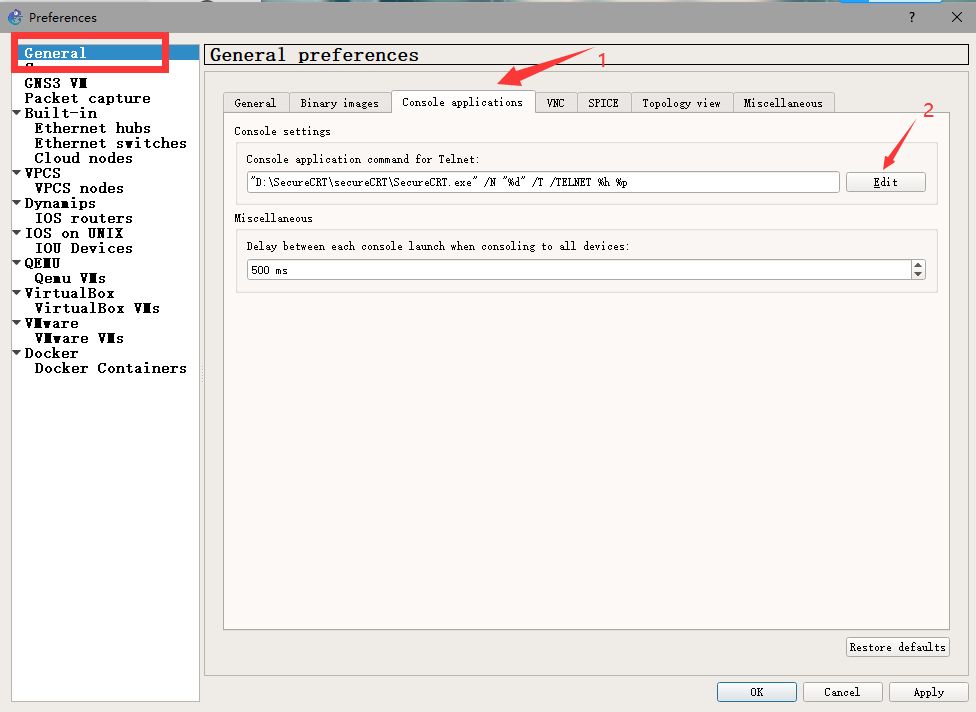The image size is (976, 712).
Task: Select Qemu VMs in the tree
Action: point(70,278)
